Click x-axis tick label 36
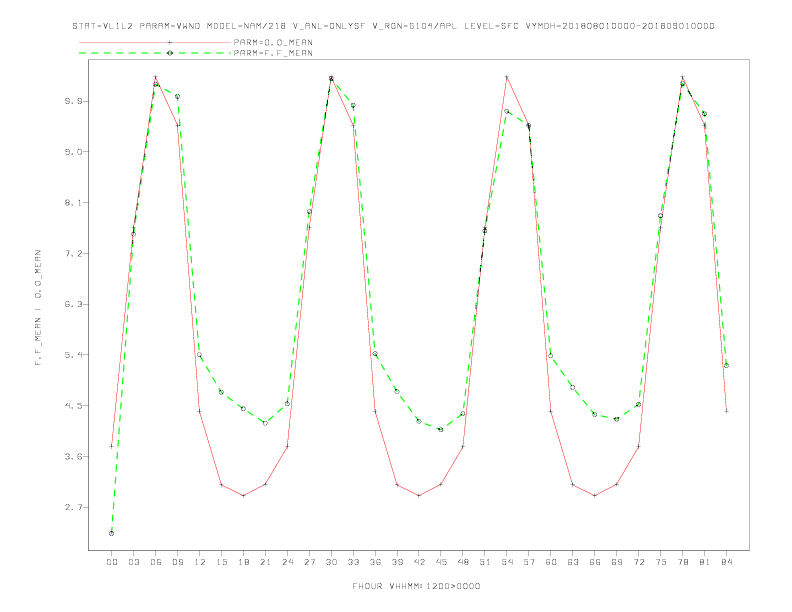The height and width of the screenshot is (612, 792). coord(375,562)
